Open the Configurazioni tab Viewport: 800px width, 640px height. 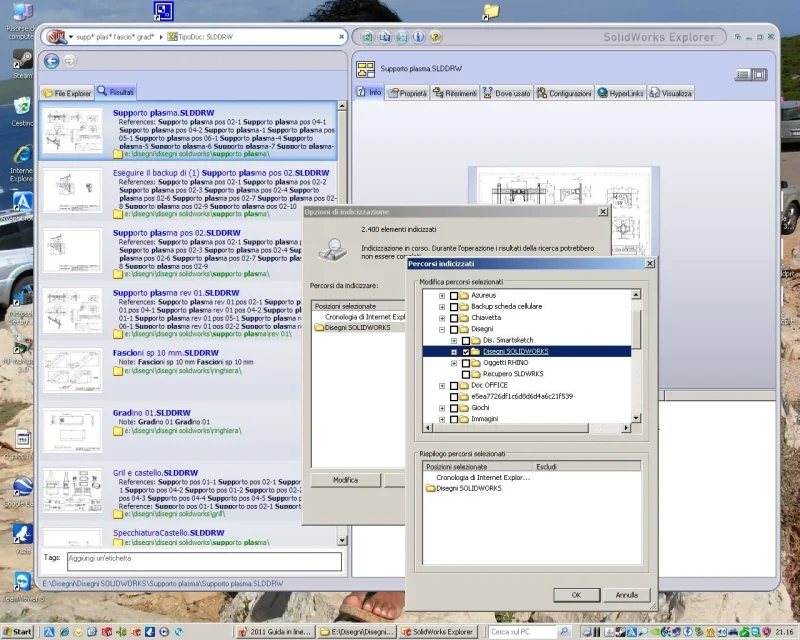coord(564,93)
